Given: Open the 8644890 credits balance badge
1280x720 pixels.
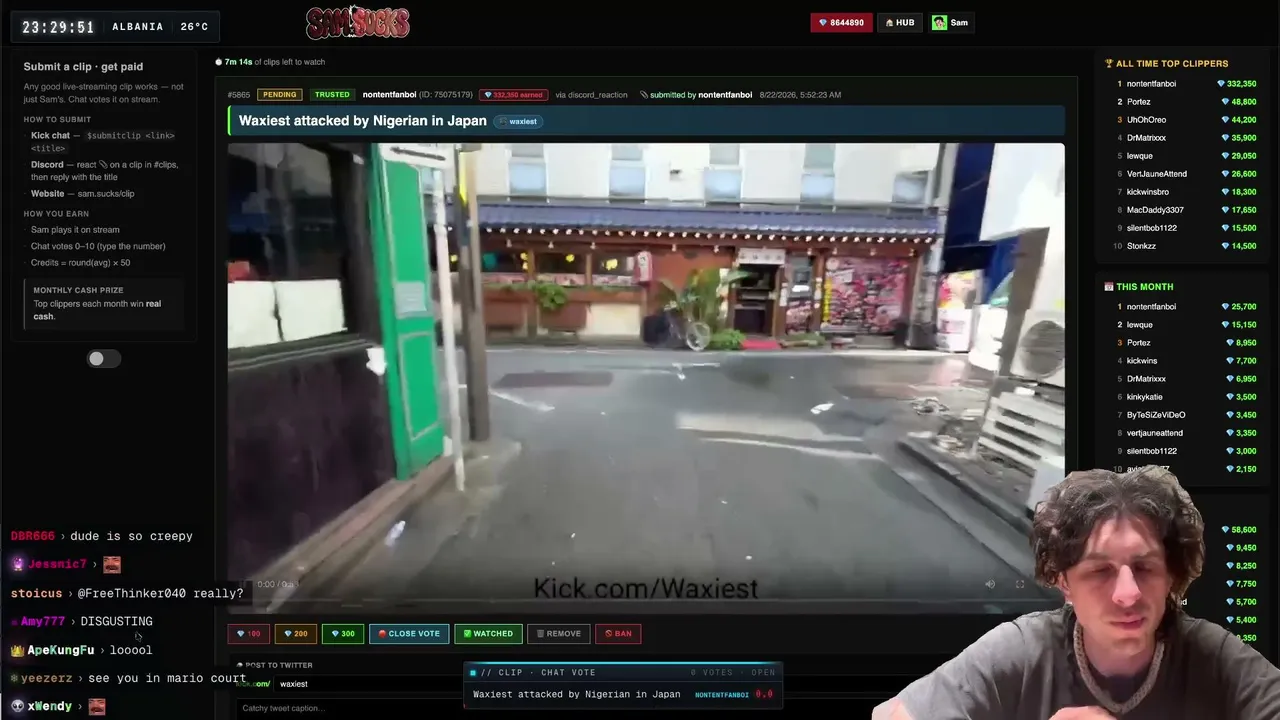Looking at the screenshot, I should click(x=841, y=22).
